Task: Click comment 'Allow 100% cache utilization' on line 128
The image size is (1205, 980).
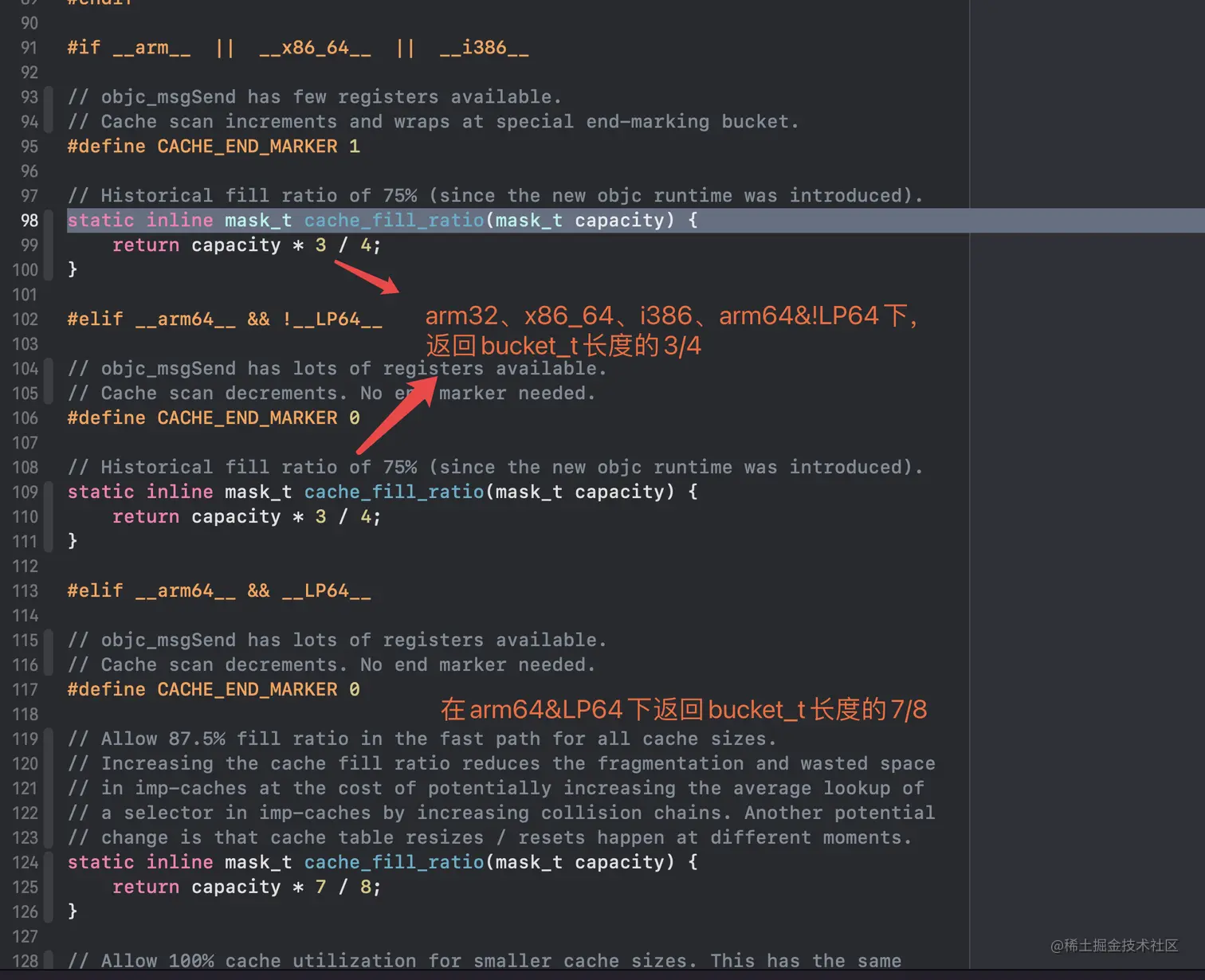Action: point(485,962)
